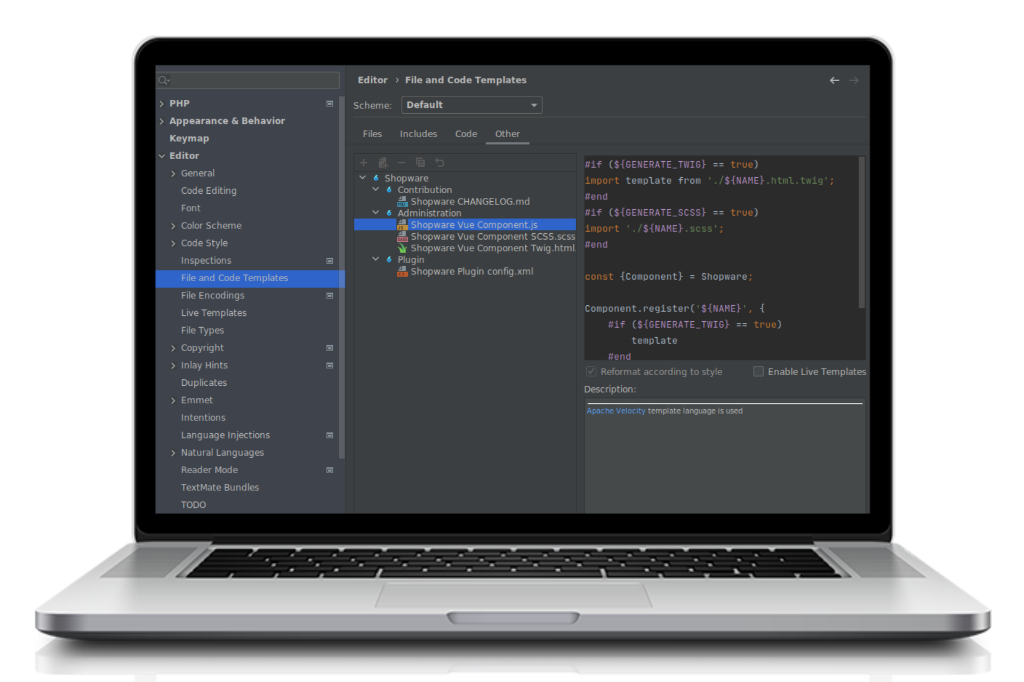
Task: Collapse the Editor settings section
Action: click(x=162, y=156)
